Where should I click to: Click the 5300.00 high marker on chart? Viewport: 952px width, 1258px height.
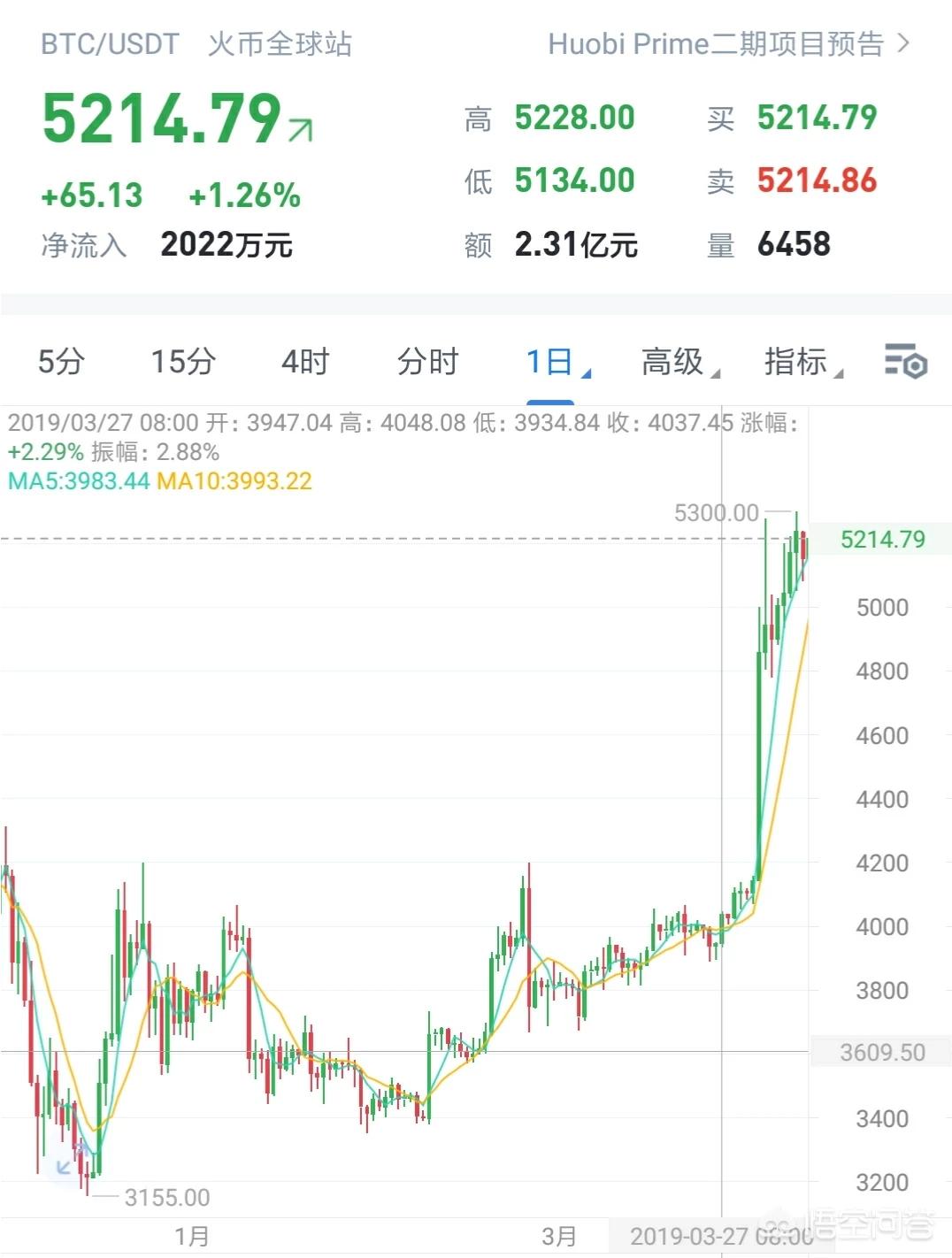pyautogui.click(x=716, y=512)
